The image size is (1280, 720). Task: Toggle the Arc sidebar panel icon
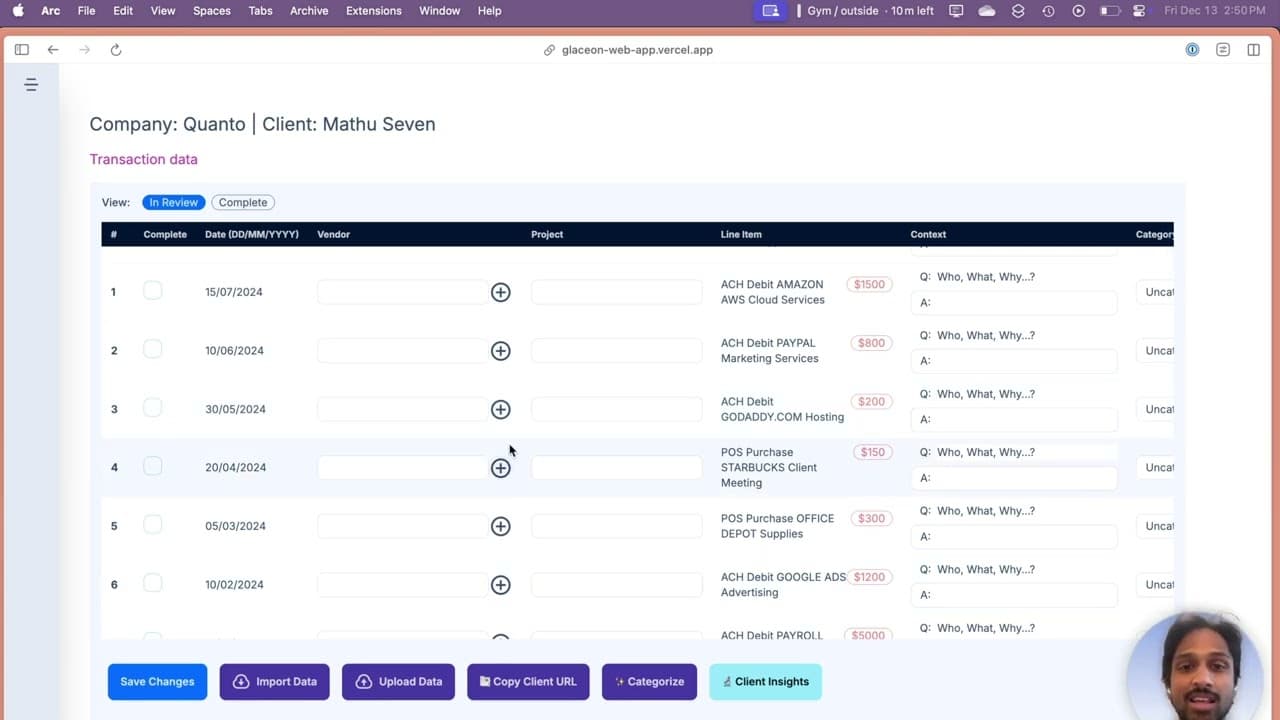(x=22, y=50)
